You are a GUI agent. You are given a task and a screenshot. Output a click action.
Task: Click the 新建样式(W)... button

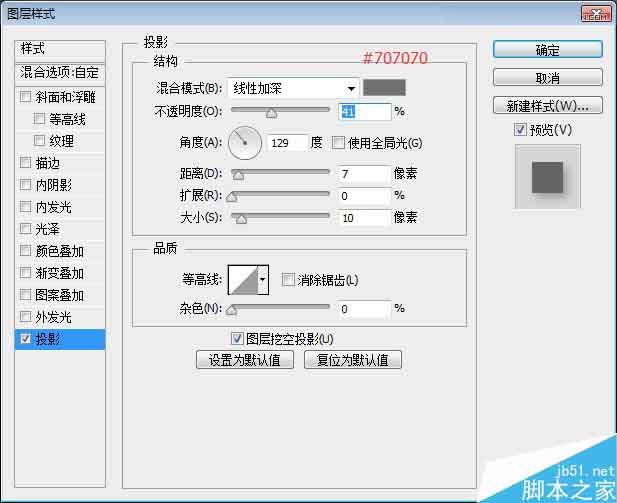(548, 106)
